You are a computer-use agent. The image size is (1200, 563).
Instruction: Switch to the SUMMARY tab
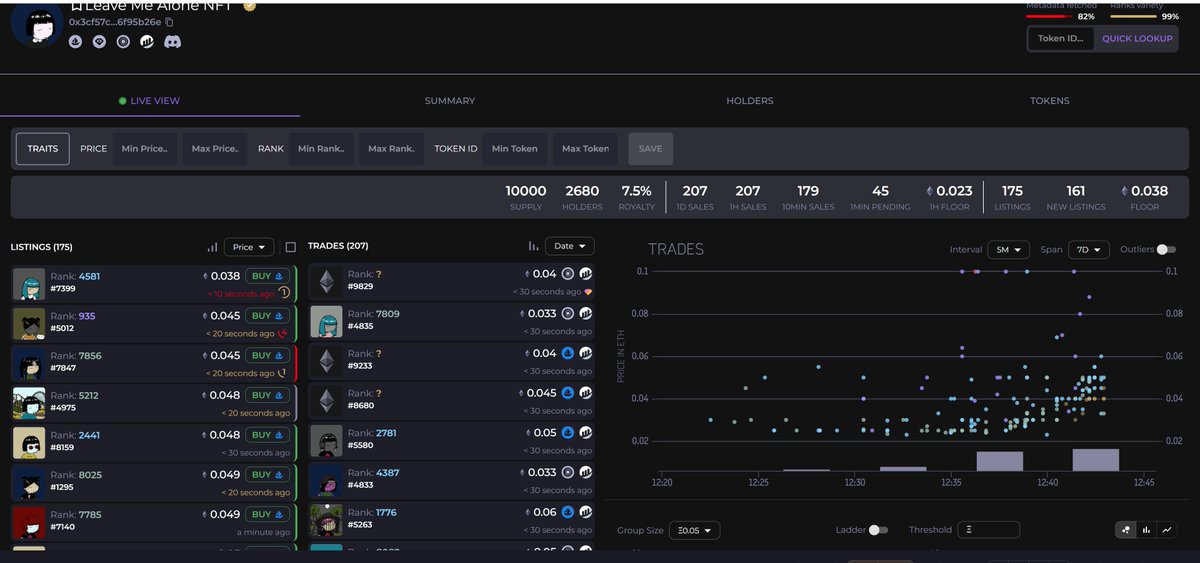450,101
